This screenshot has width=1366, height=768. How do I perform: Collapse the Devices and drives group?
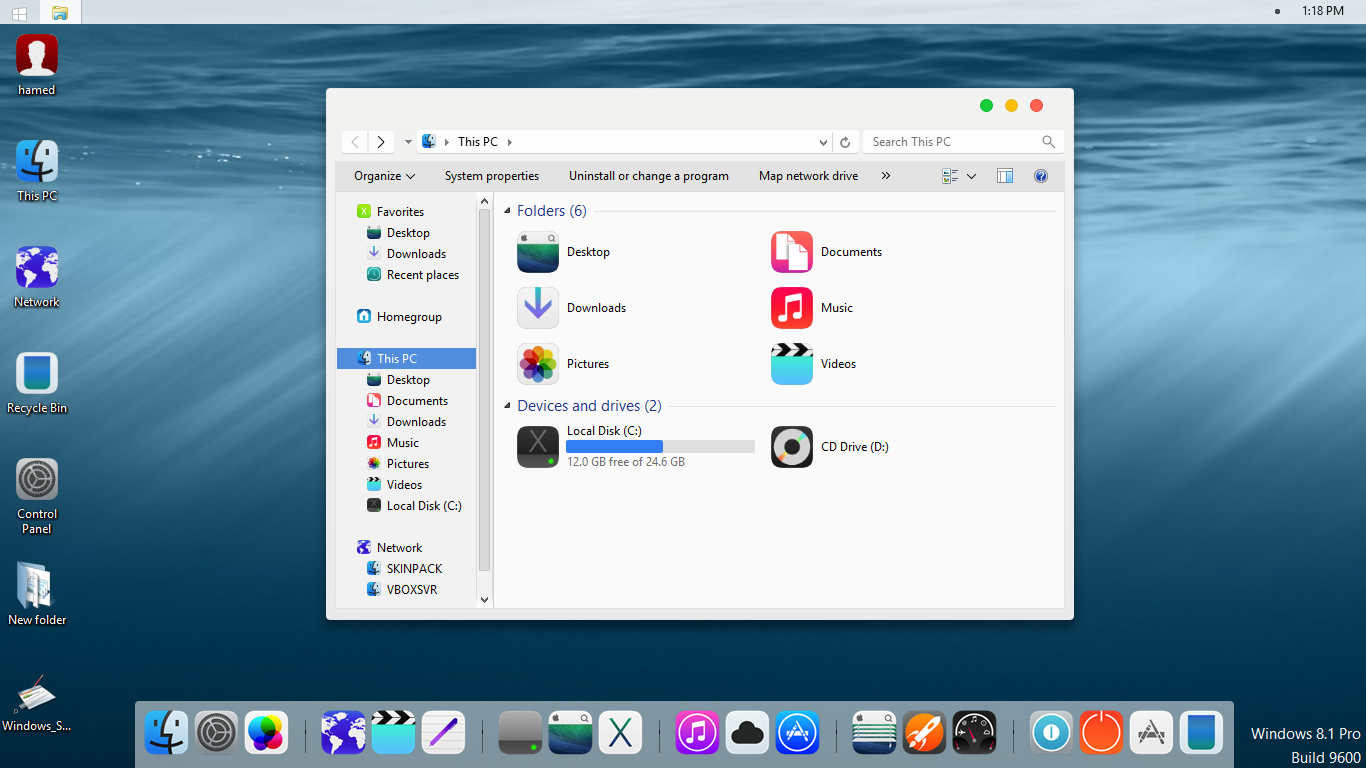[507, 406]
